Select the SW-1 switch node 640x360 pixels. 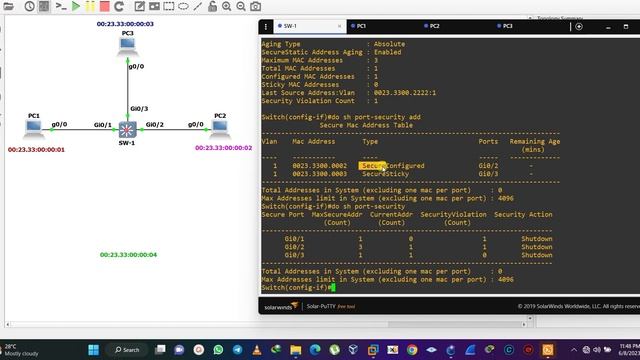pyautogui.click(x=127, y=130)
